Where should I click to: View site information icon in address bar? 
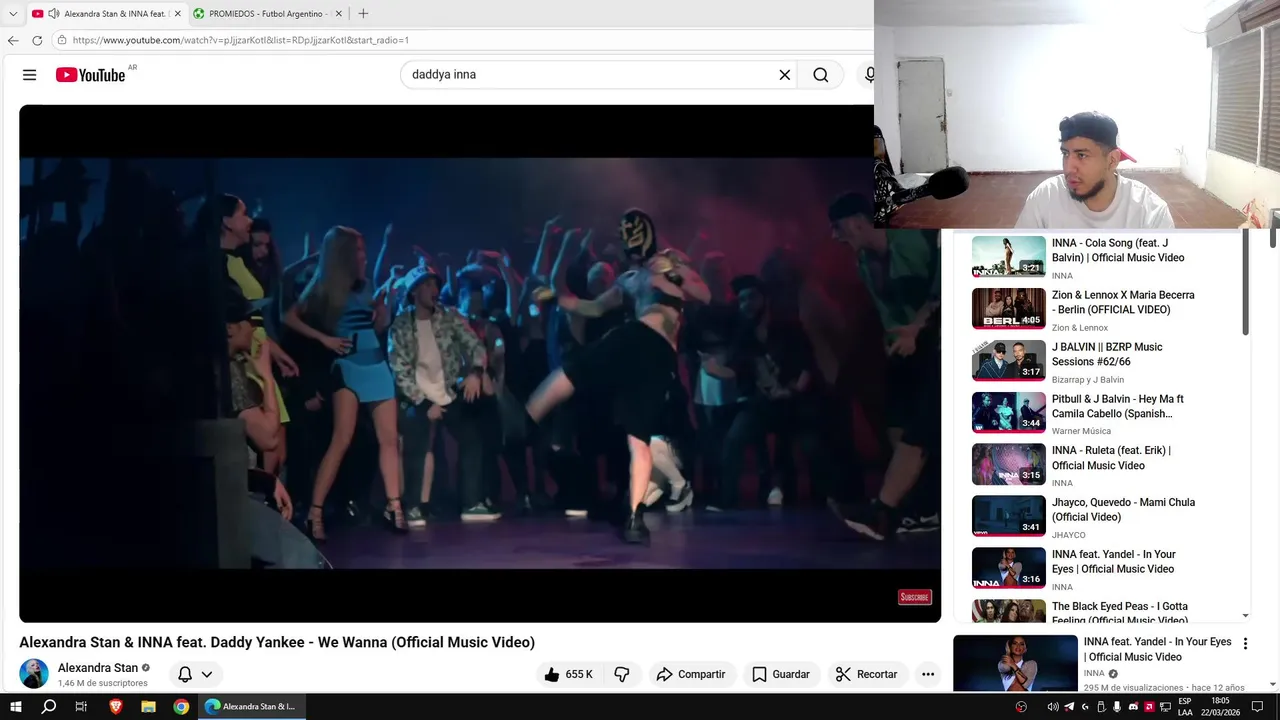(62, 40)
